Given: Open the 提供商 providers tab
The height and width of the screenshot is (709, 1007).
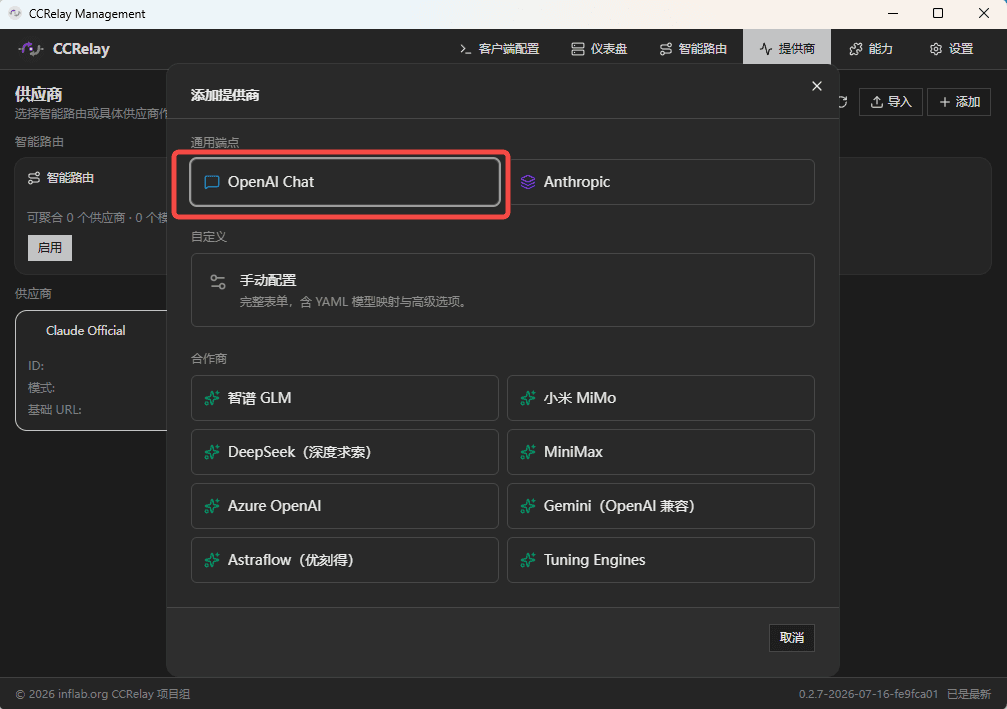Looking at the screenshot, I should click(x=787, y=49).
